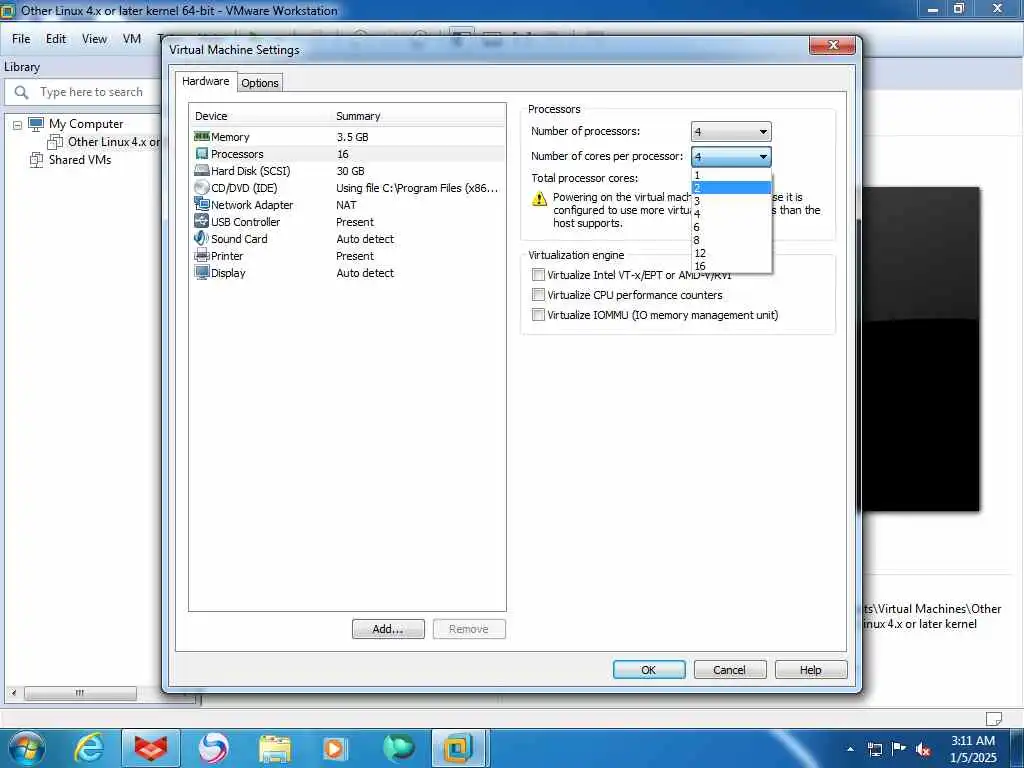
Task: Open the media player taskbar icon
Action: (x=335, y=748)
